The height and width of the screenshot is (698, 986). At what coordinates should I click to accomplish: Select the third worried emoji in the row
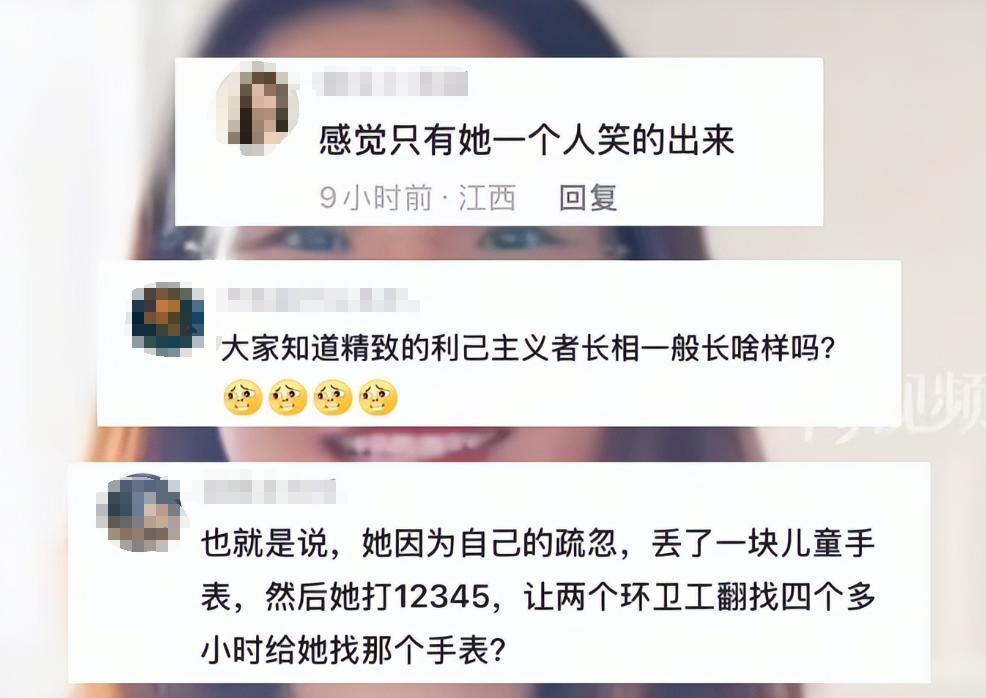pos(333,397)
